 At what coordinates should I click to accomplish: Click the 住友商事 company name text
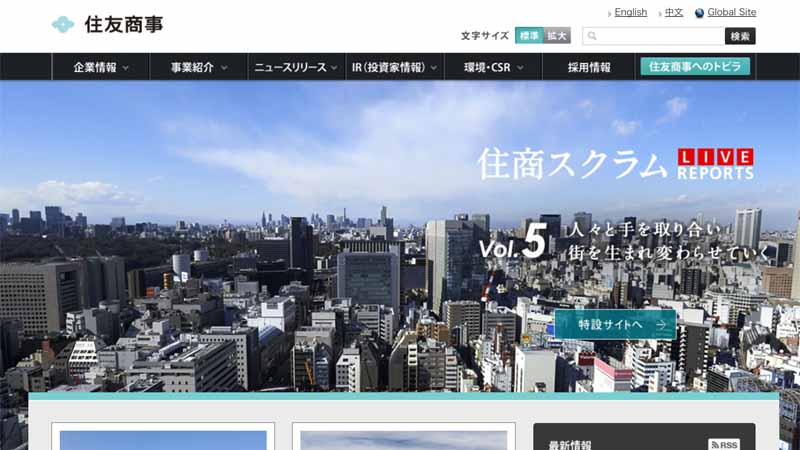click(x=124, y=24)
